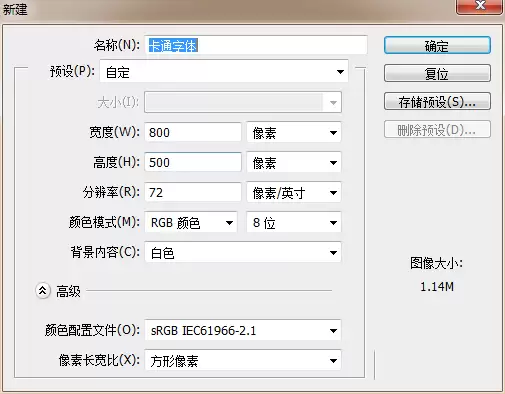505x394 pixels.
Task: Open the 颜色配置文件 dropdown sRGB IEC61966-2.1
Action: (243, 330)
